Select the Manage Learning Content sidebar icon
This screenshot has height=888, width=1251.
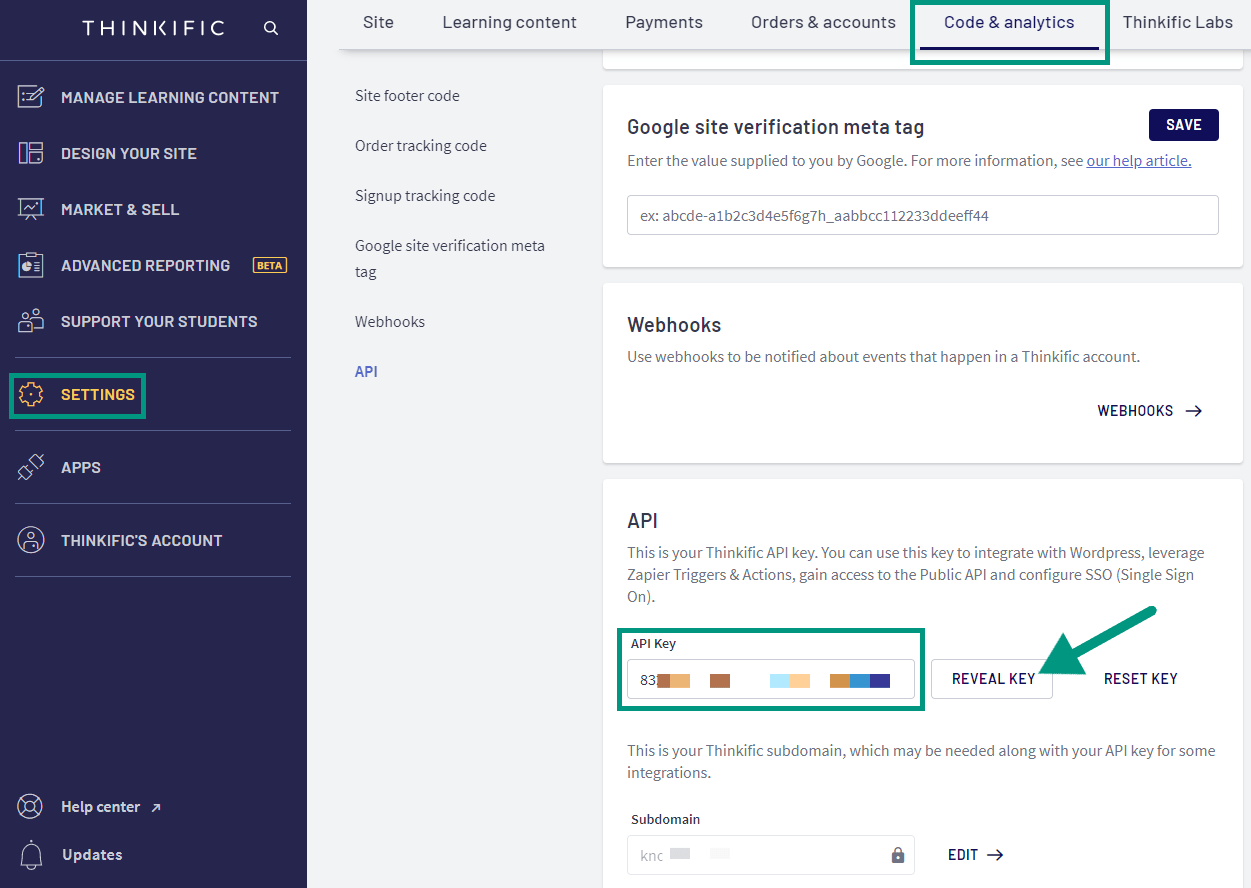click(x=31, y=96)
